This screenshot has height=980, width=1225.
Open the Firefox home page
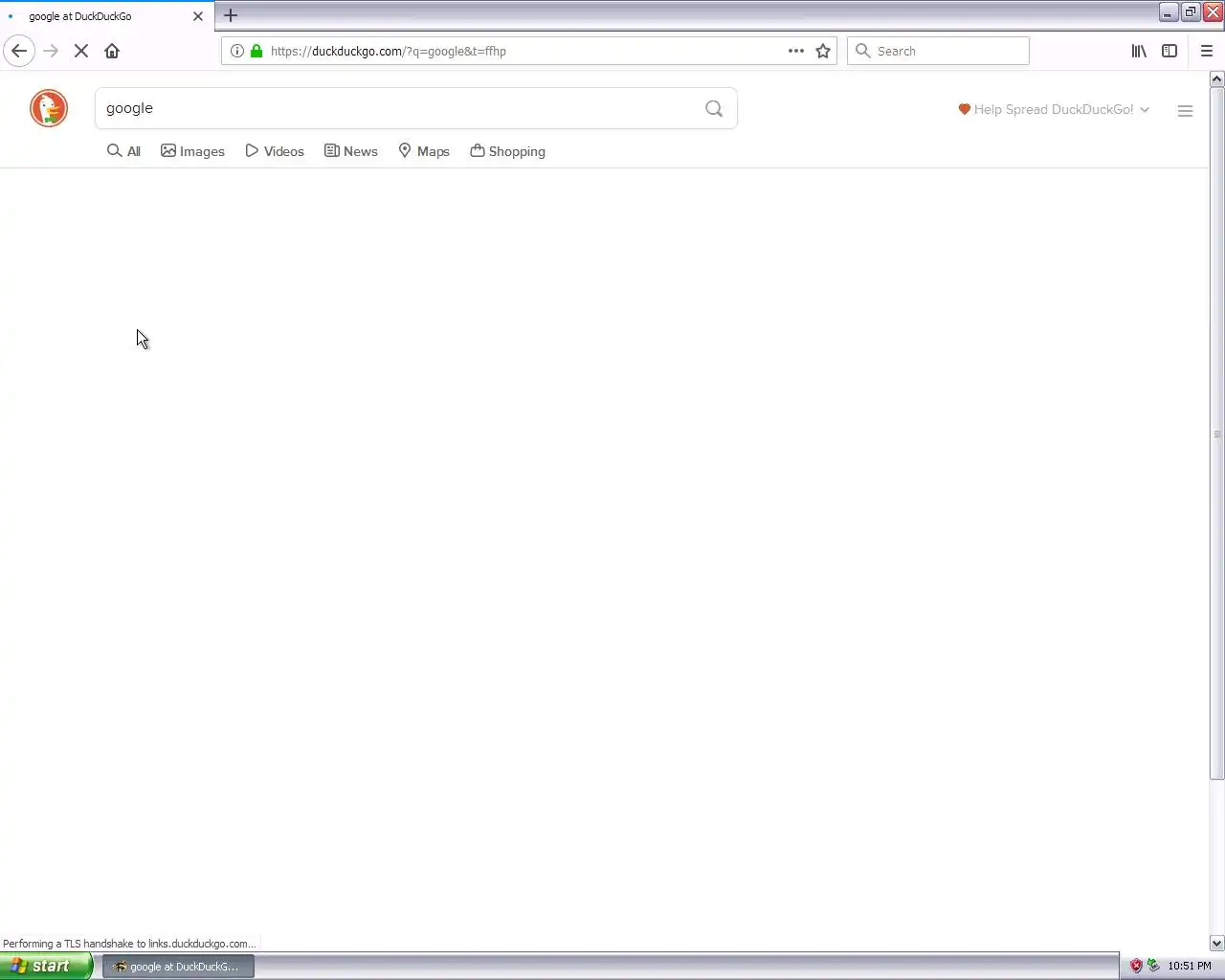point(112,51)
